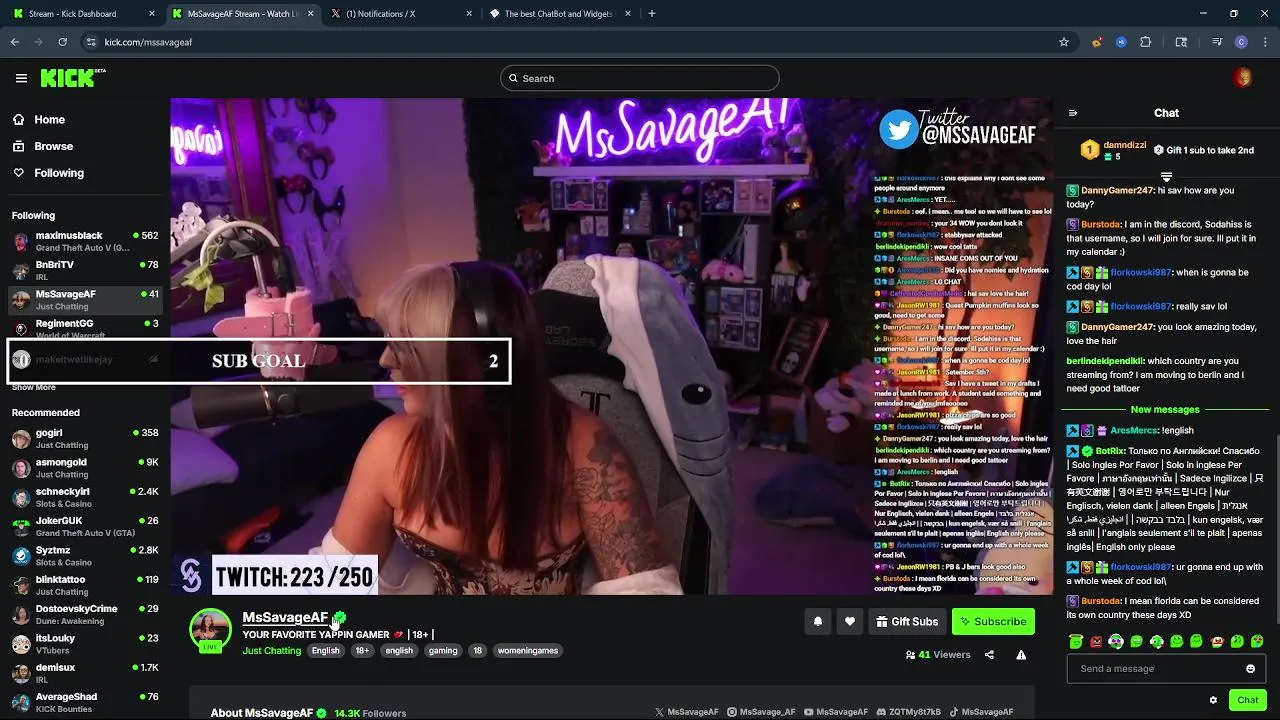Open the browser Extensions puzzle icon
Image resolution: width=1280 pixels, height=720 pixels.
[x=1146, y=42]
